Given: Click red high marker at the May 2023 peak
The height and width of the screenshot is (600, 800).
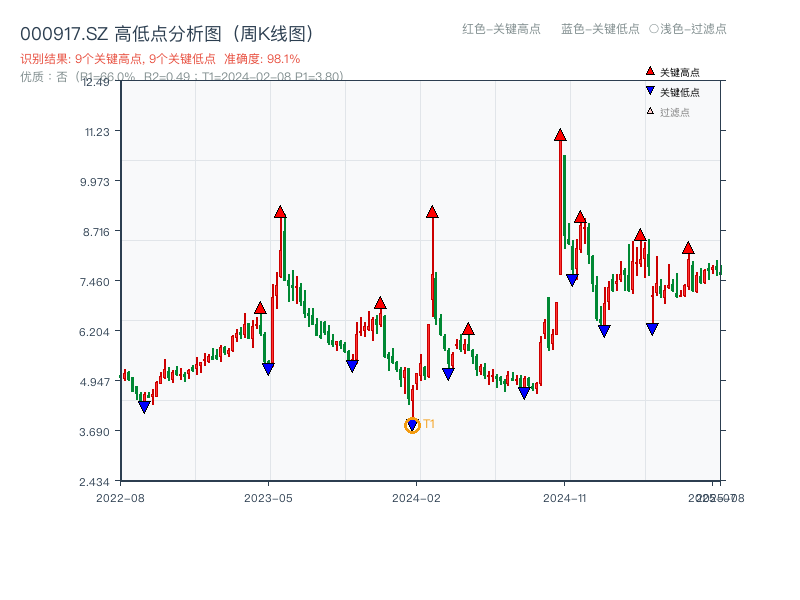Looking at the screenshot, I should click(280, 212).
